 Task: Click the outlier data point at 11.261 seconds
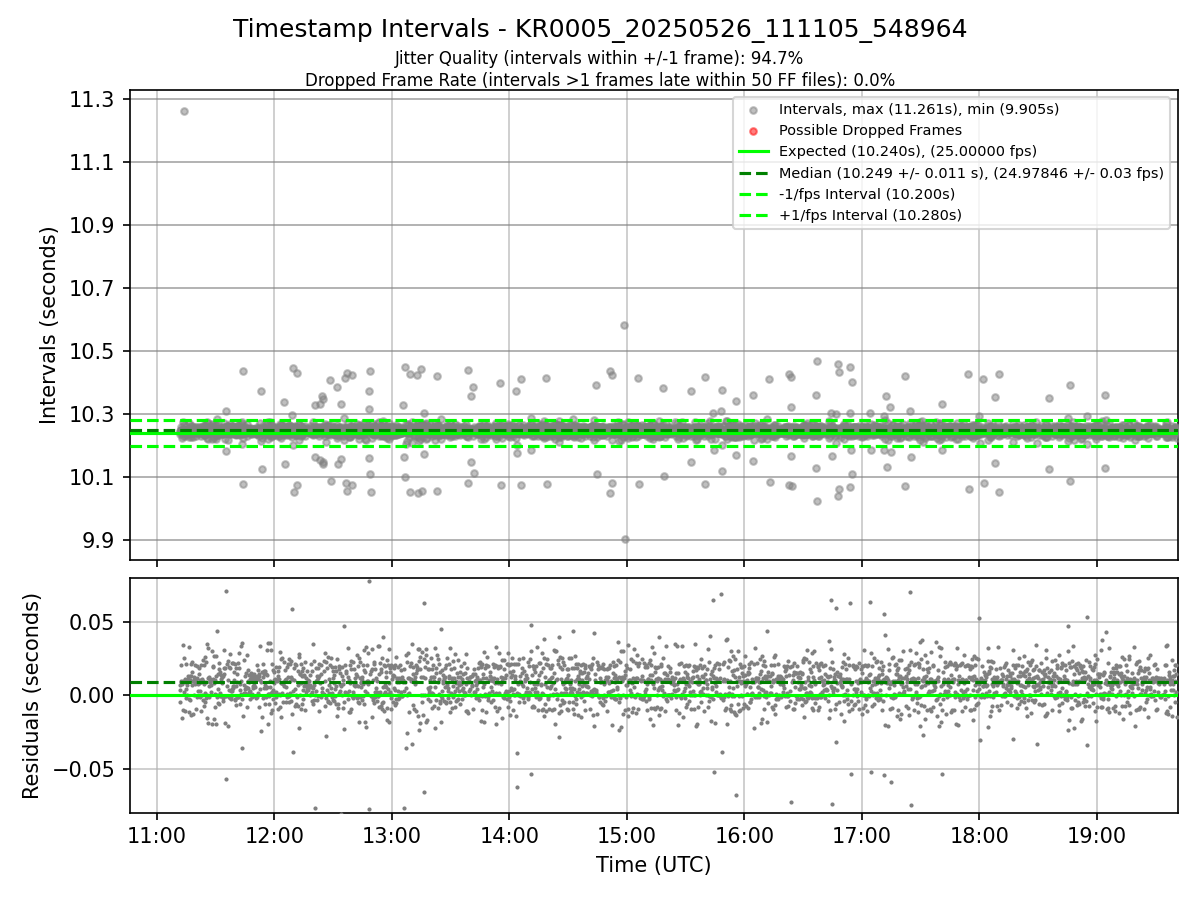[184, 111]
